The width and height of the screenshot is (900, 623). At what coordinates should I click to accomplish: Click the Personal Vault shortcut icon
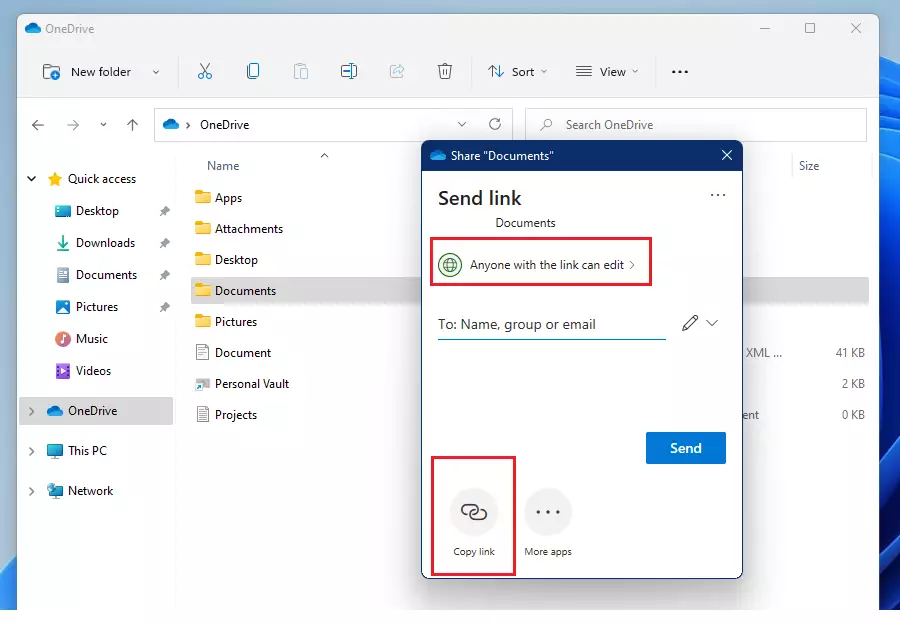(x=203, y=384)
